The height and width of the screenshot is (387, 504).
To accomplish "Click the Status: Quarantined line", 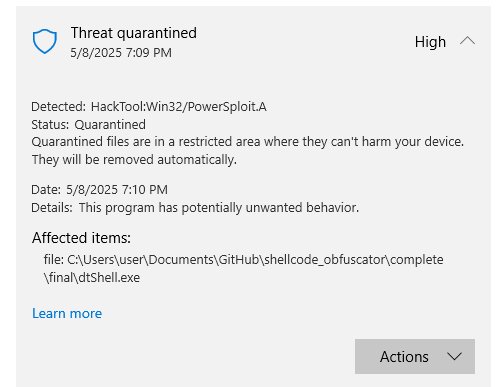I will tap(88, 125).
